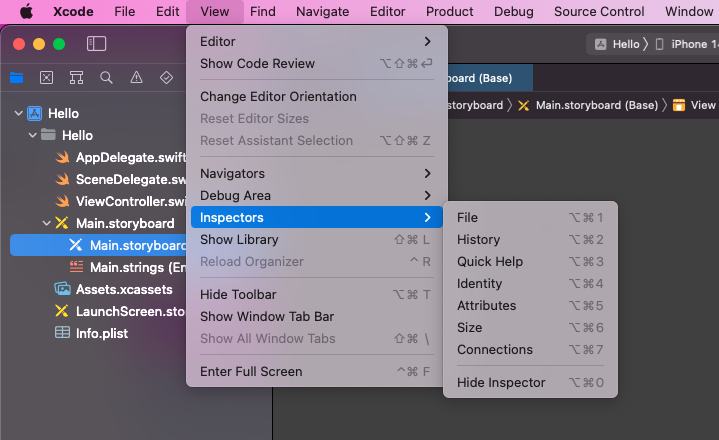
Task: Collapse the Hello folder disclosure arrow
Action: 33,135
